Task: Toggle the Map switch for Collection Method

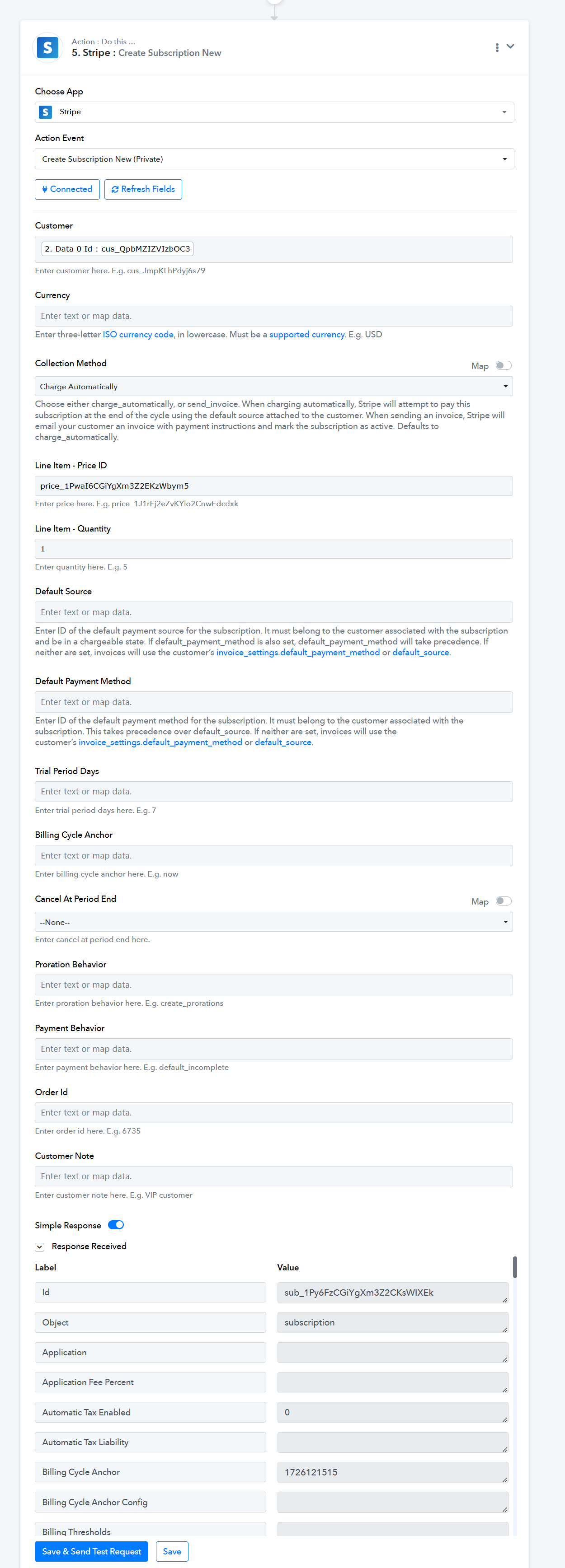Action: (x=504, y=366)
